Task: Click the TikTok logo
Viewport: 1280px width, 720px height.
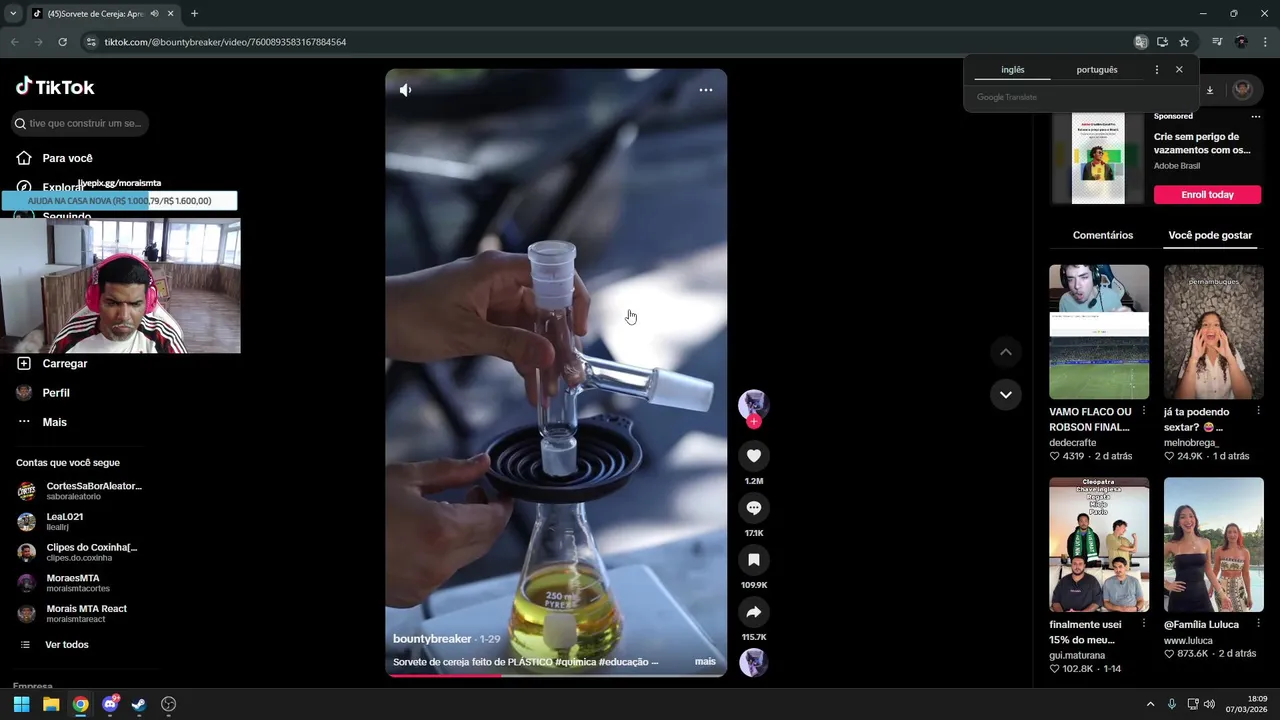Action: (55, 87)
